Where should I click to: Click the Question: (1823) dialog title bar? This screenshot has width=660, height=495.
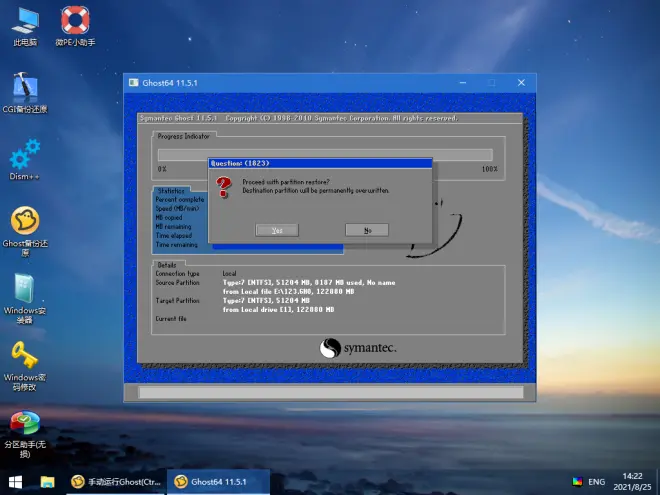(x=320, y=163)
